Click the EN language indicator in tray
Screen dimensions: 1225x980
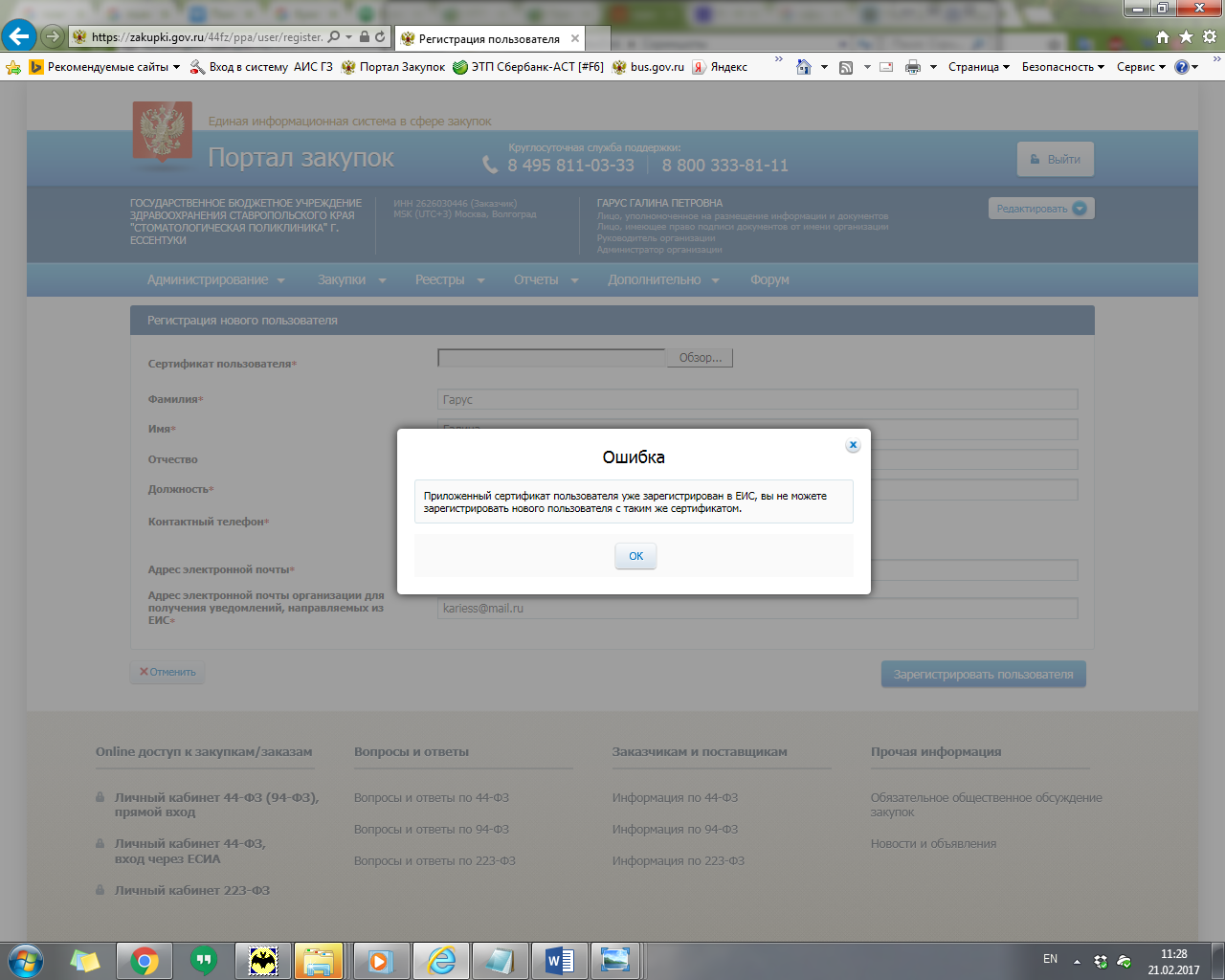point(1050,959)
